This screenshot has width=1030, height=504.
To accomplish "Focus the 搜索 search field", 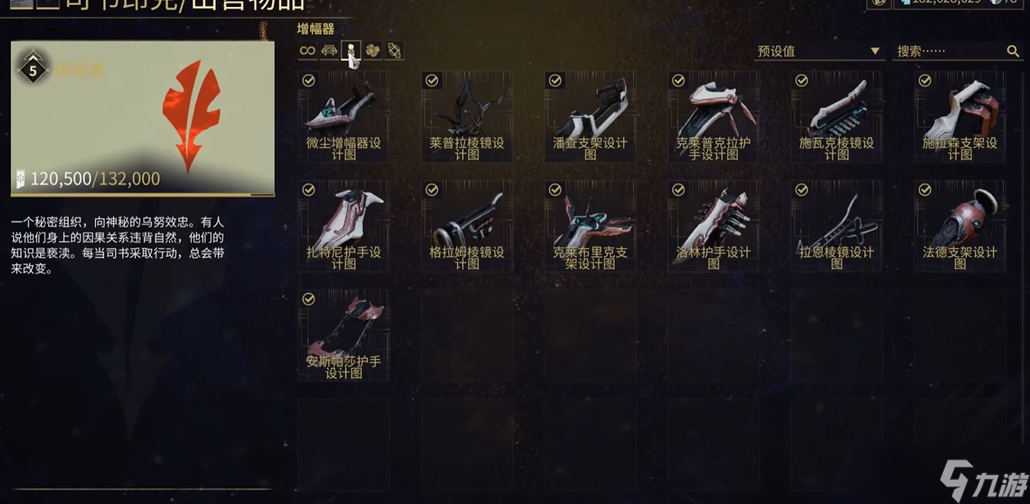I will click(x=948, y=51).
